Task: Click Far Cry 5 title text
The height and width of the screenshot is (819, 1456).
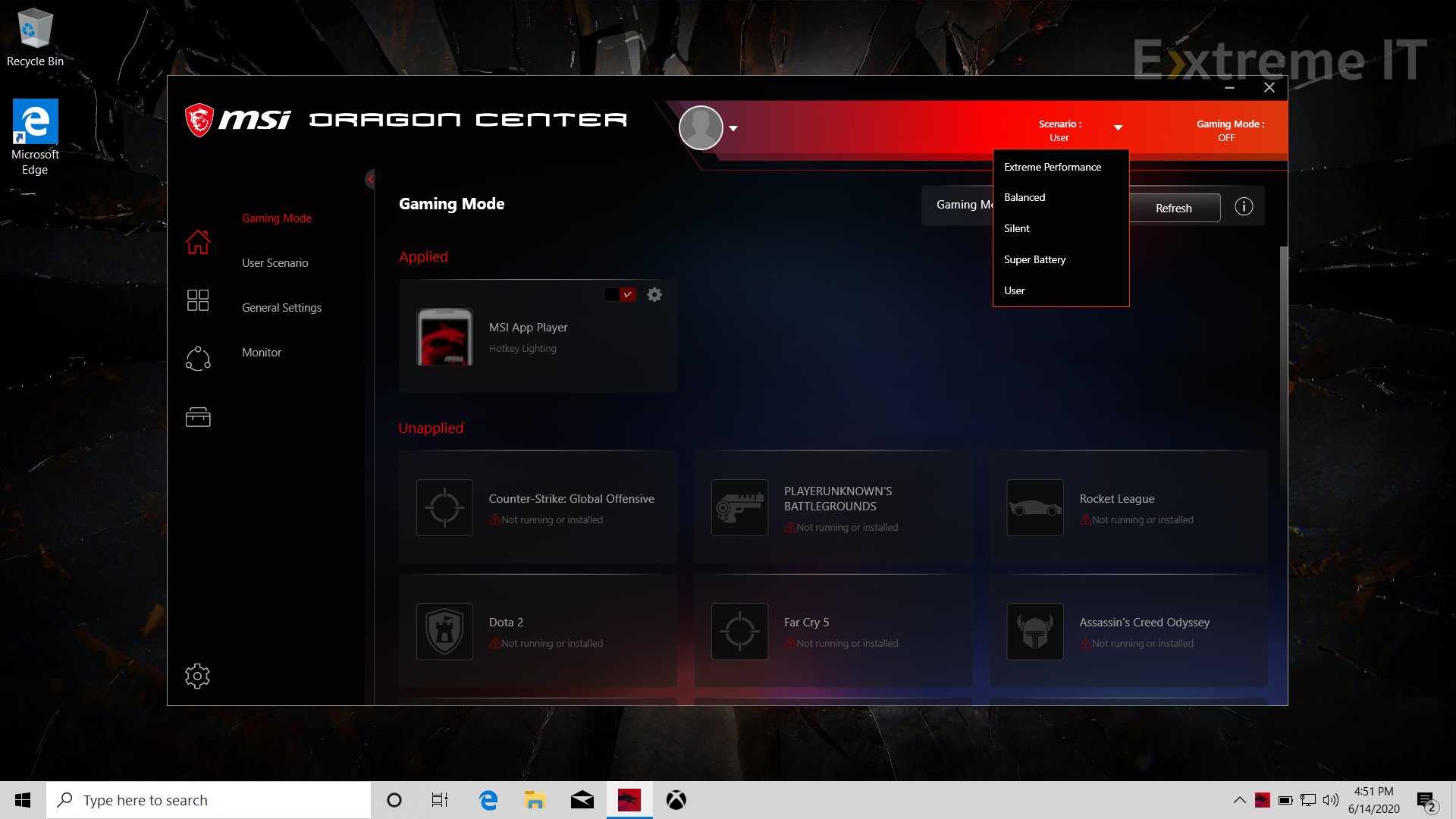Action: (806, 623)
